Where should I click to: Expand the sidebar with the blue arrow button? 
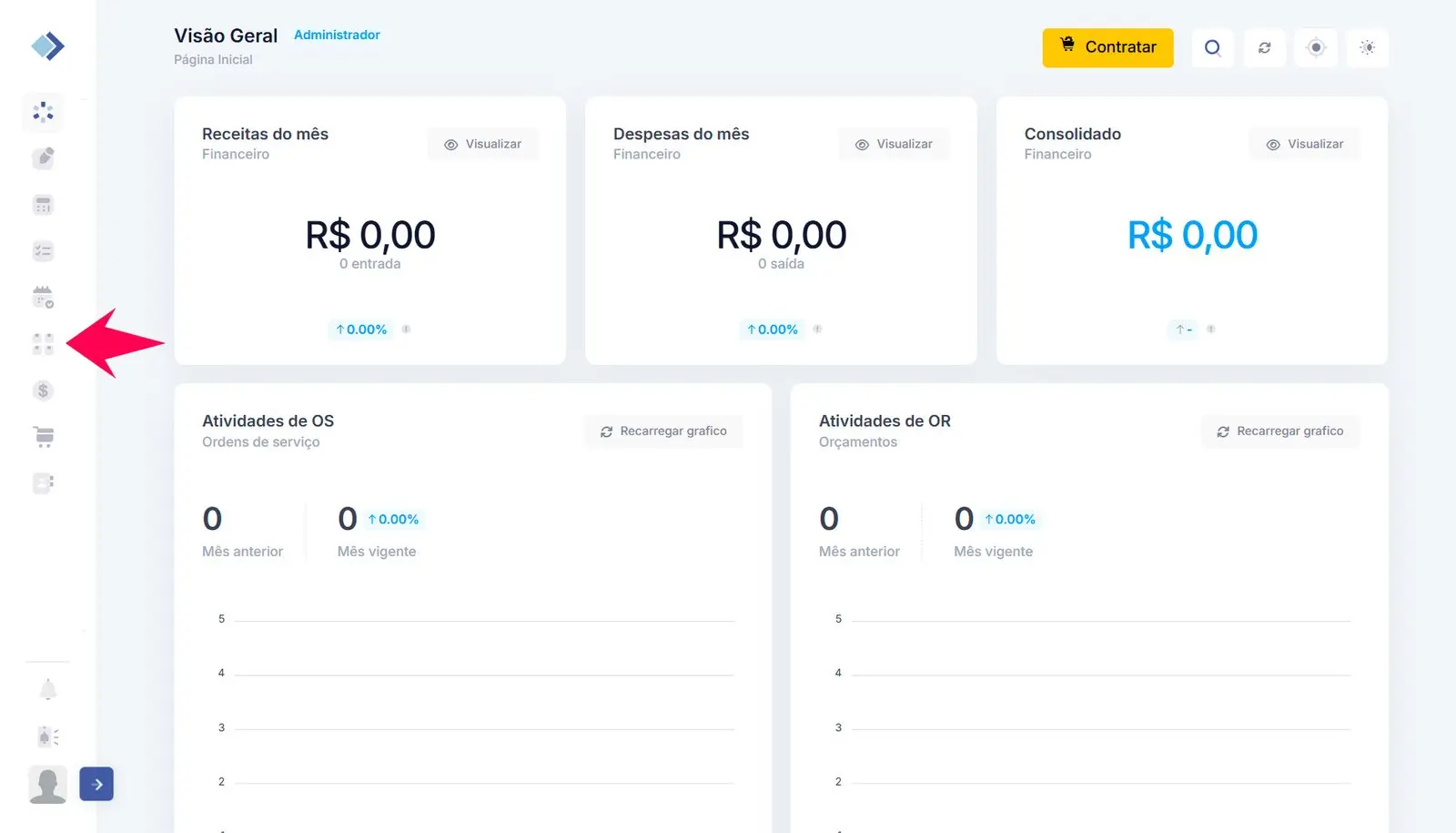(96, 784)
